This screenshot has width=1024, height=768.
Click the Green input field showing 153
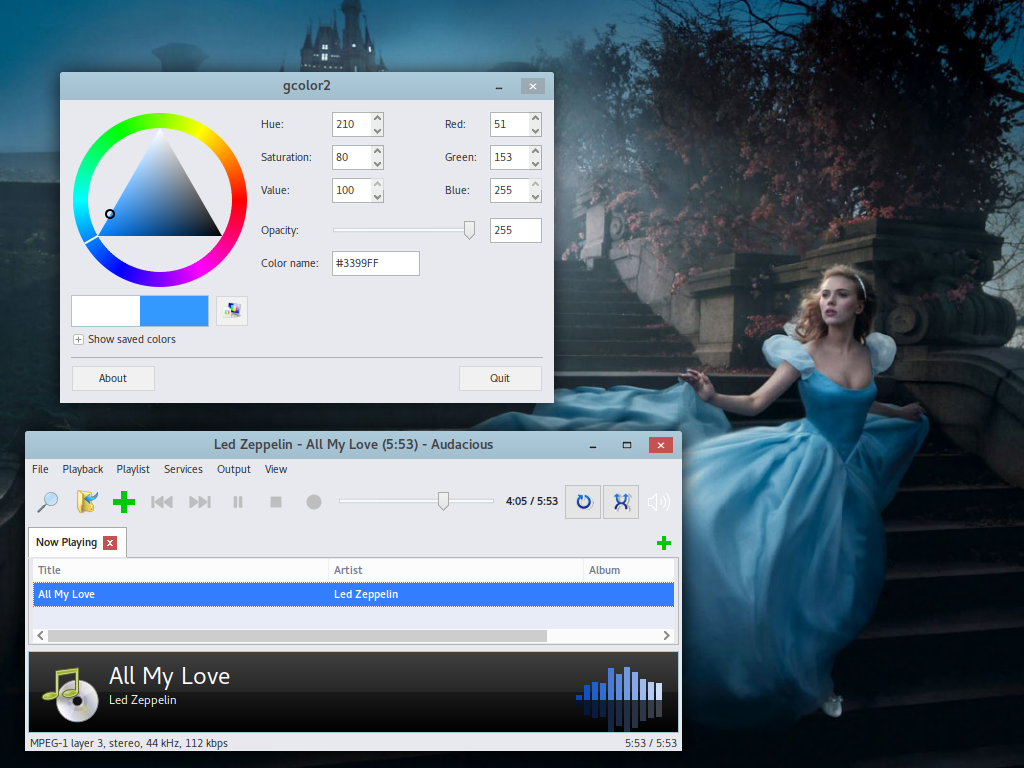[510, 157]
